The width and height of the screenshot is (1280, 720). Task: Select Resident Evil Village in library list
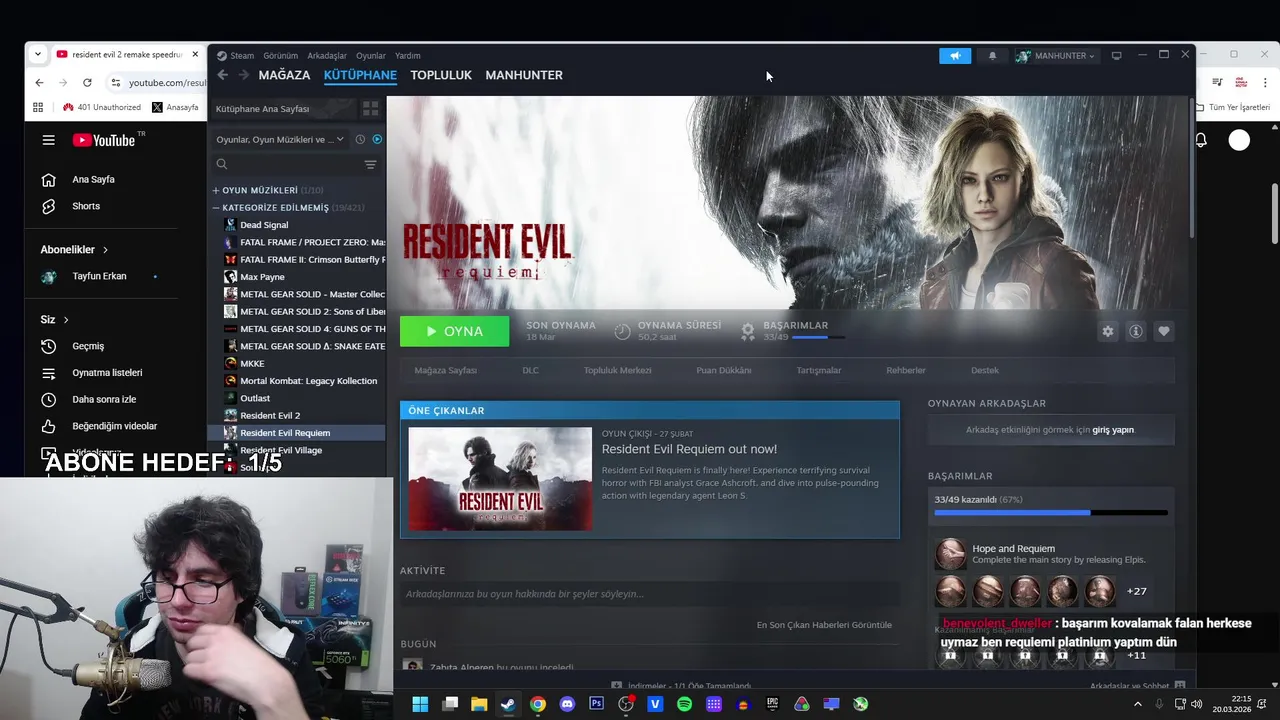281,450
